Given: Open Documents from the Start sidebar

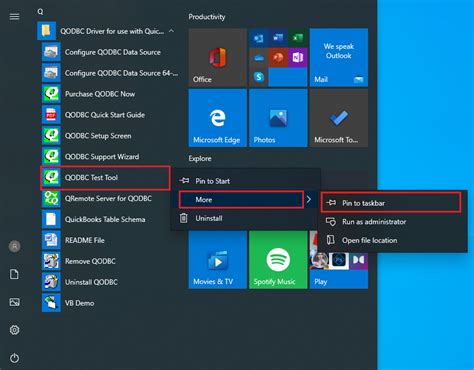Looking at the screenshot, I should pos(14,274).
